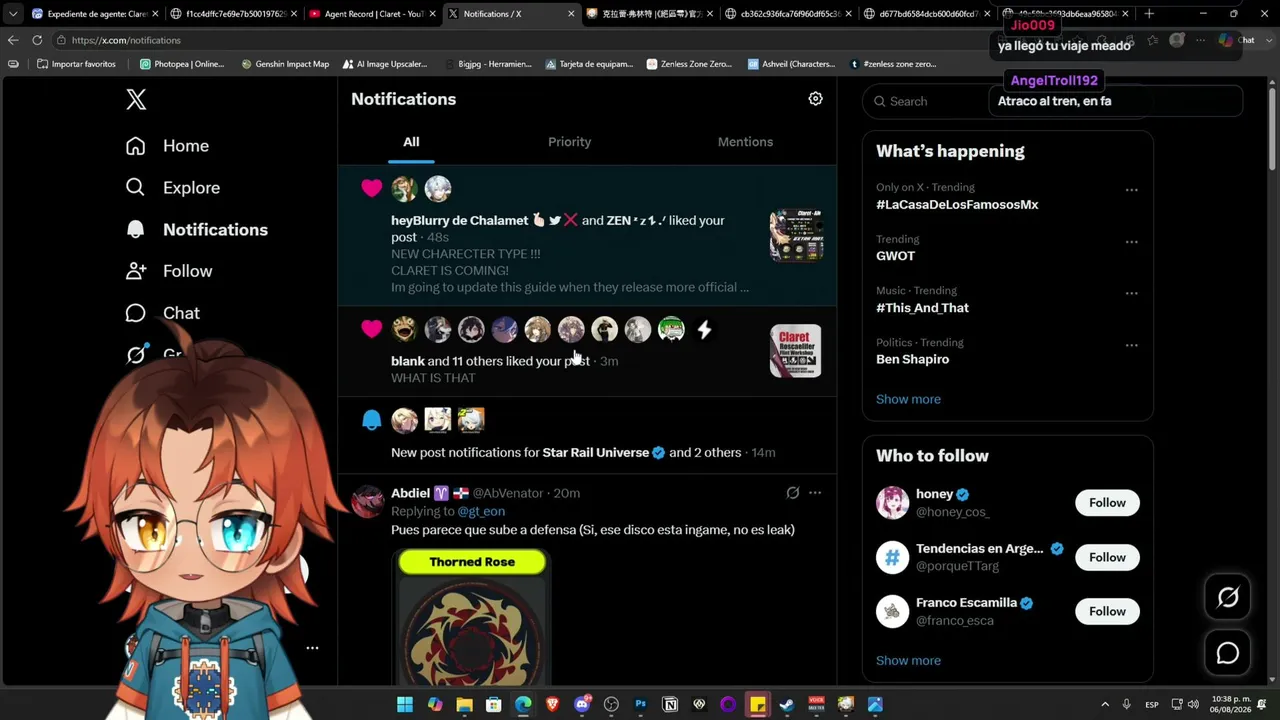Switch to the Mentions tab
The image size is (1280, 720).
(745, 142)
